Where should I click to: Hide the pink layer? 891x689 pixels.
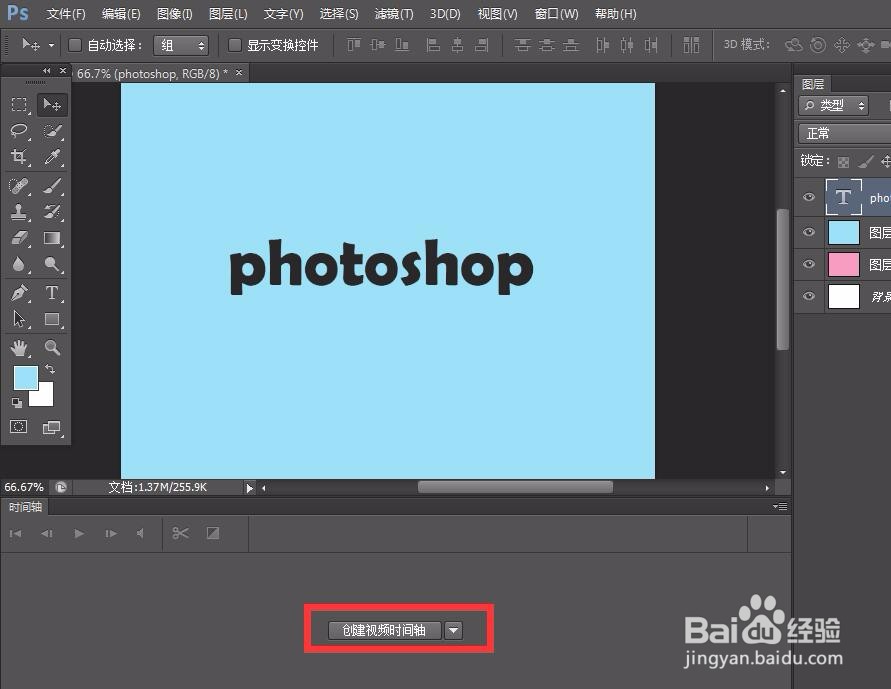tap(809, 264)
